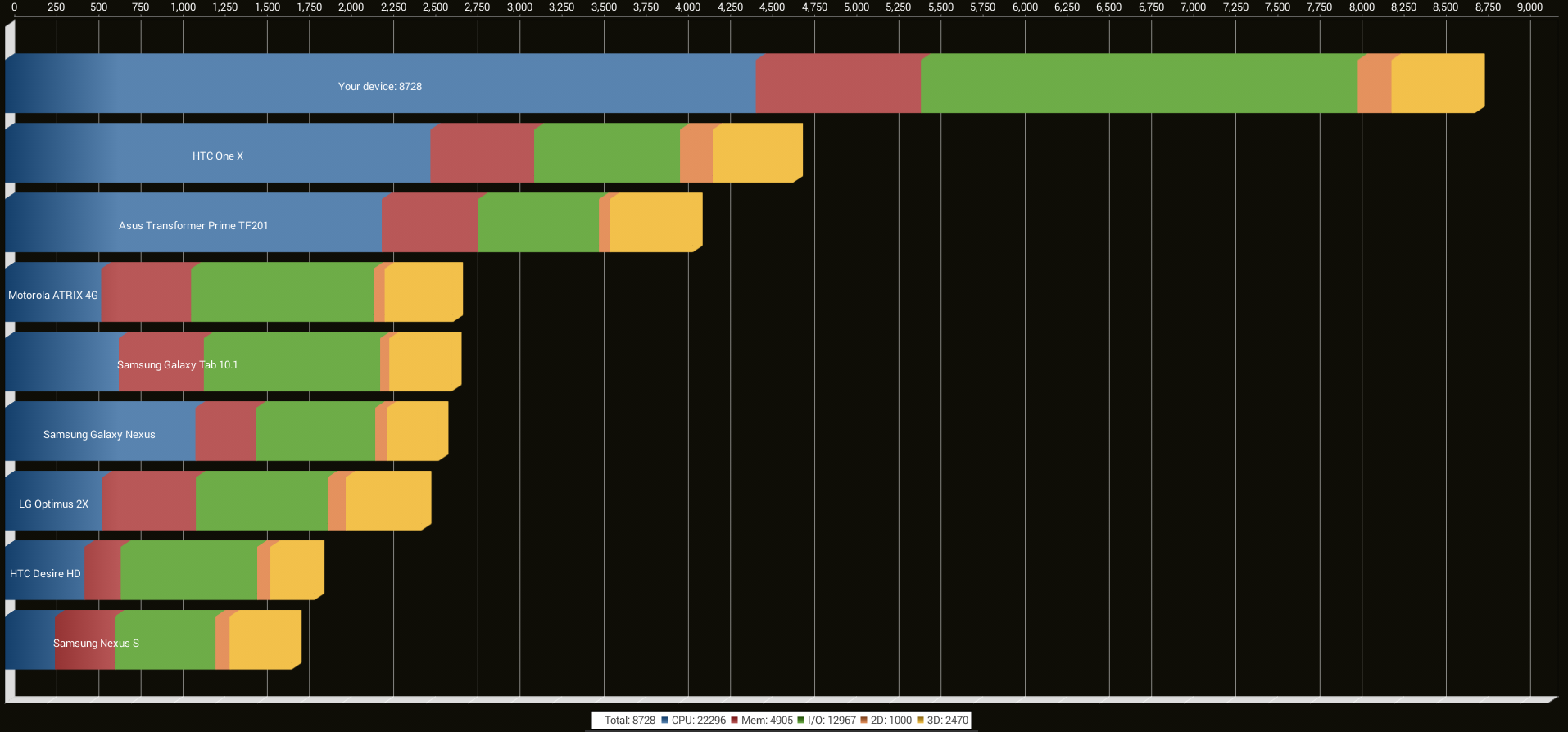This screenshot has height=732, width=1568.
Task: Click the red segment of the LG Optimus 2X bar
Action: coord(149,501)
